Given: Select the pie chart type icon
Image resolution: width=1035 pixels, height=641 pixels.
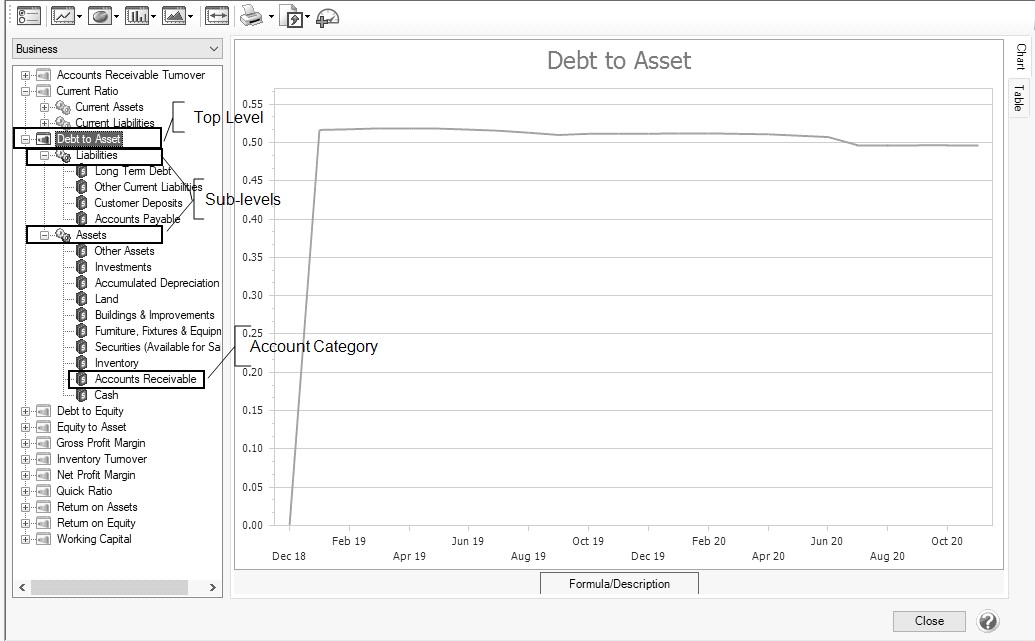Looking at the screenshot, I should 99,16.
